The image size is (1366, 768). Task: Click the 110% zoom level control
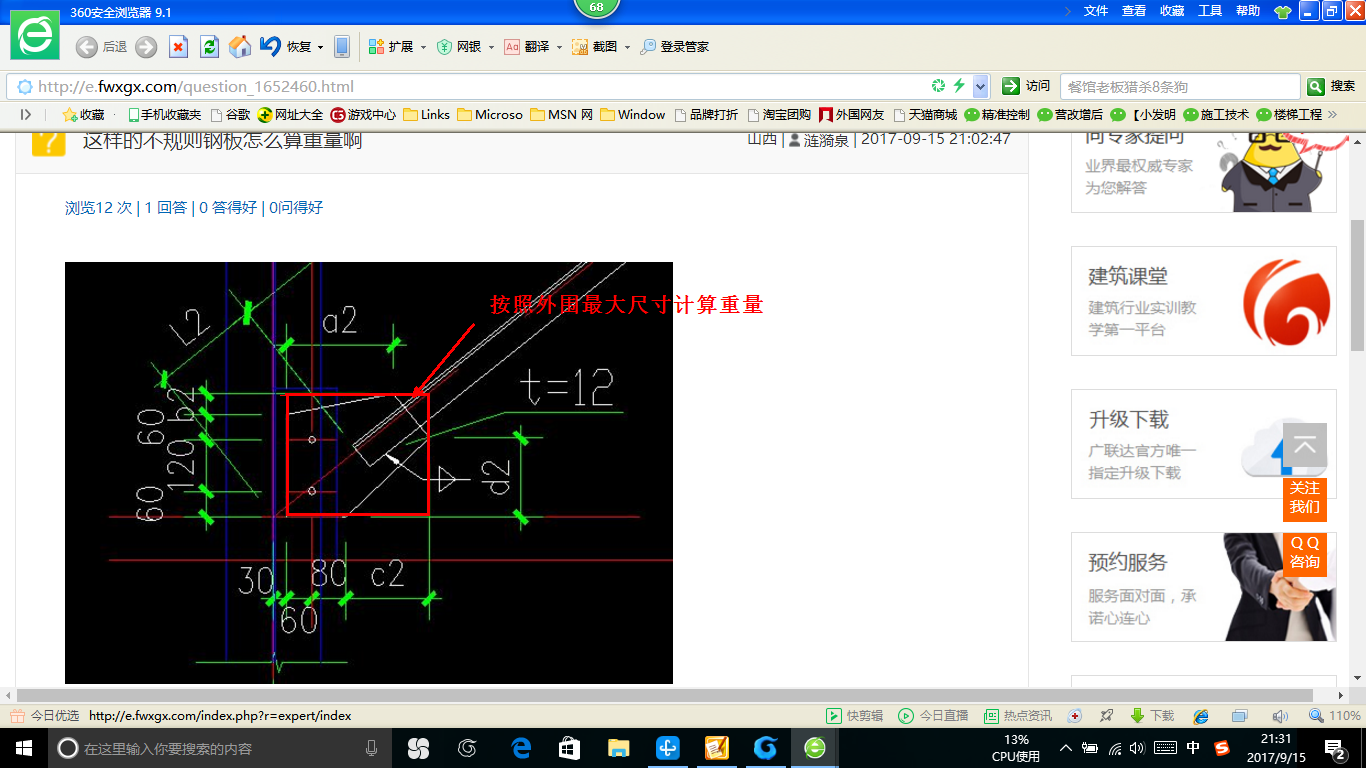1335,716
